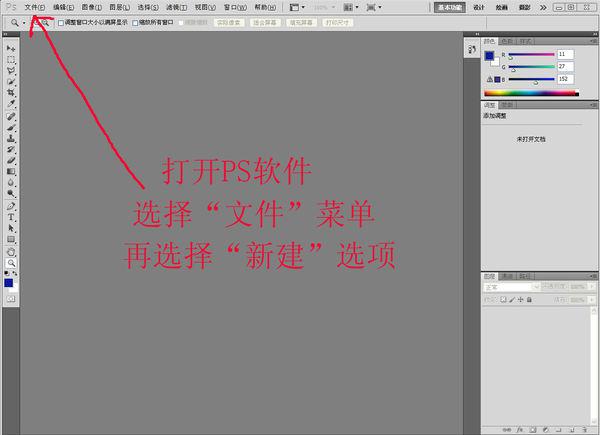Switch to the 设计 workspace
600x435 pixels.
click(x=479, y=6)
